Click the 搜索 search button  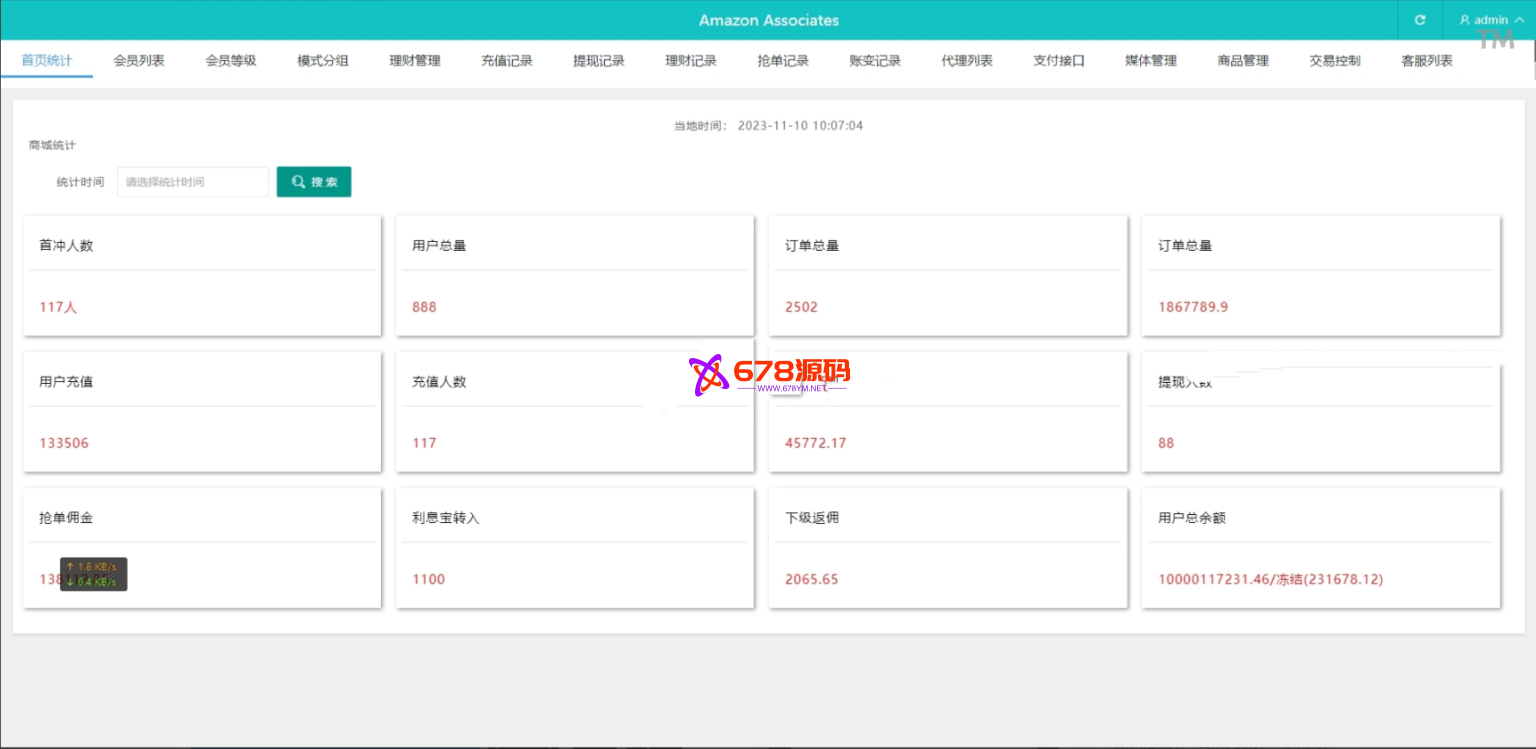click(314, 182)
